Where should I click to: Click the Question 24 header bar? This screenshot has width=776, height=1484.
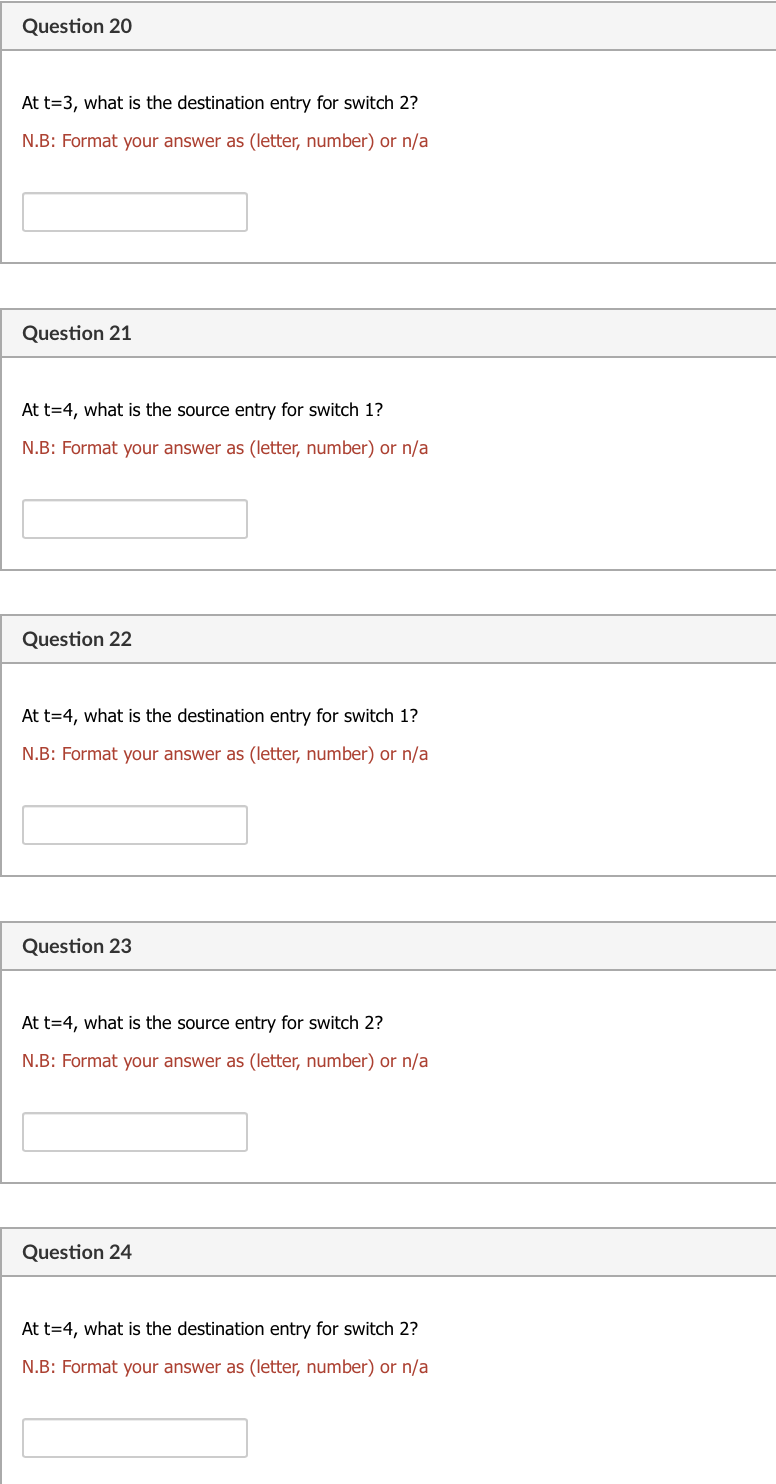click(x=388, y=1252)
